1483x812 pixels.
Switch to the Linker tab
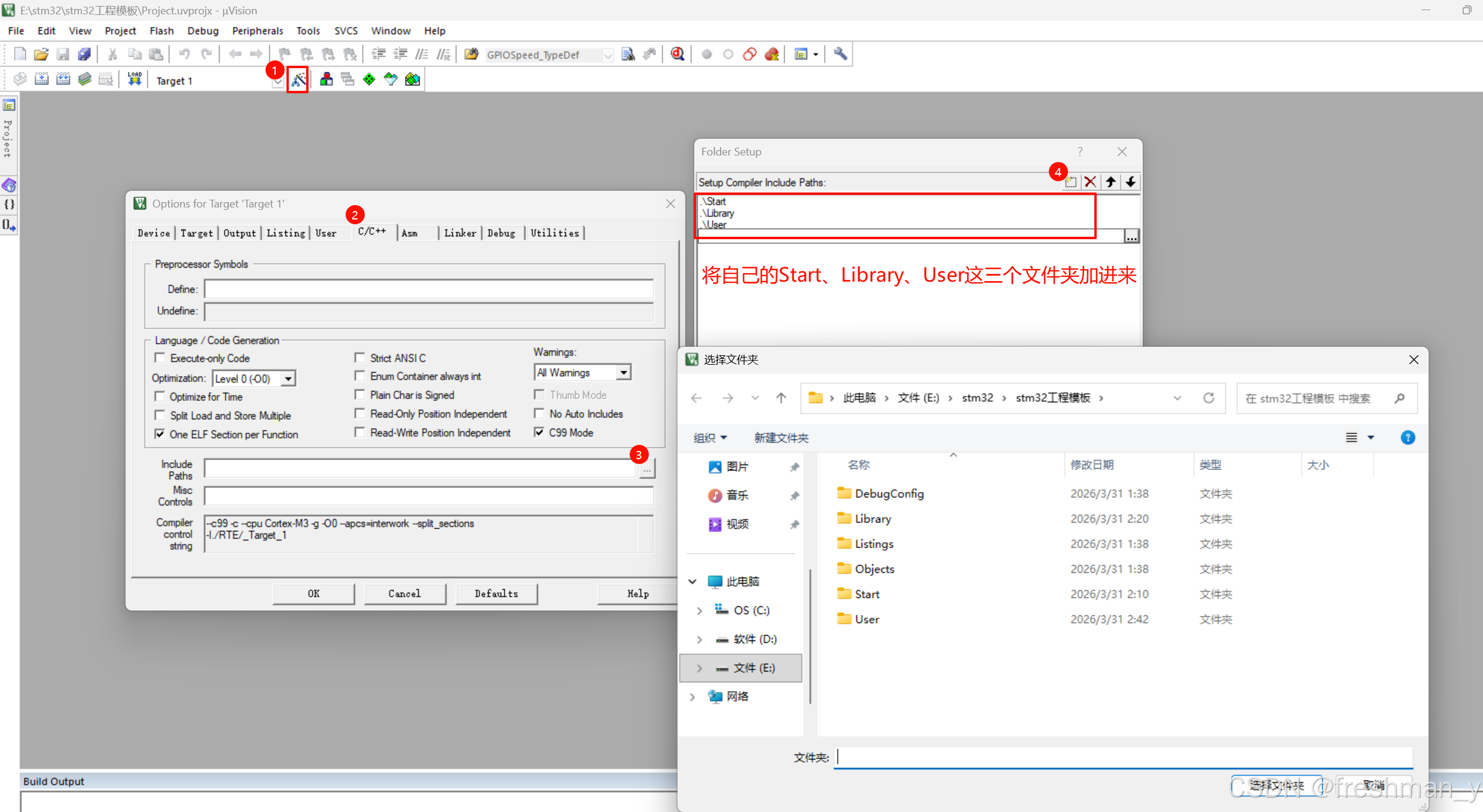[x=460, y=233]
